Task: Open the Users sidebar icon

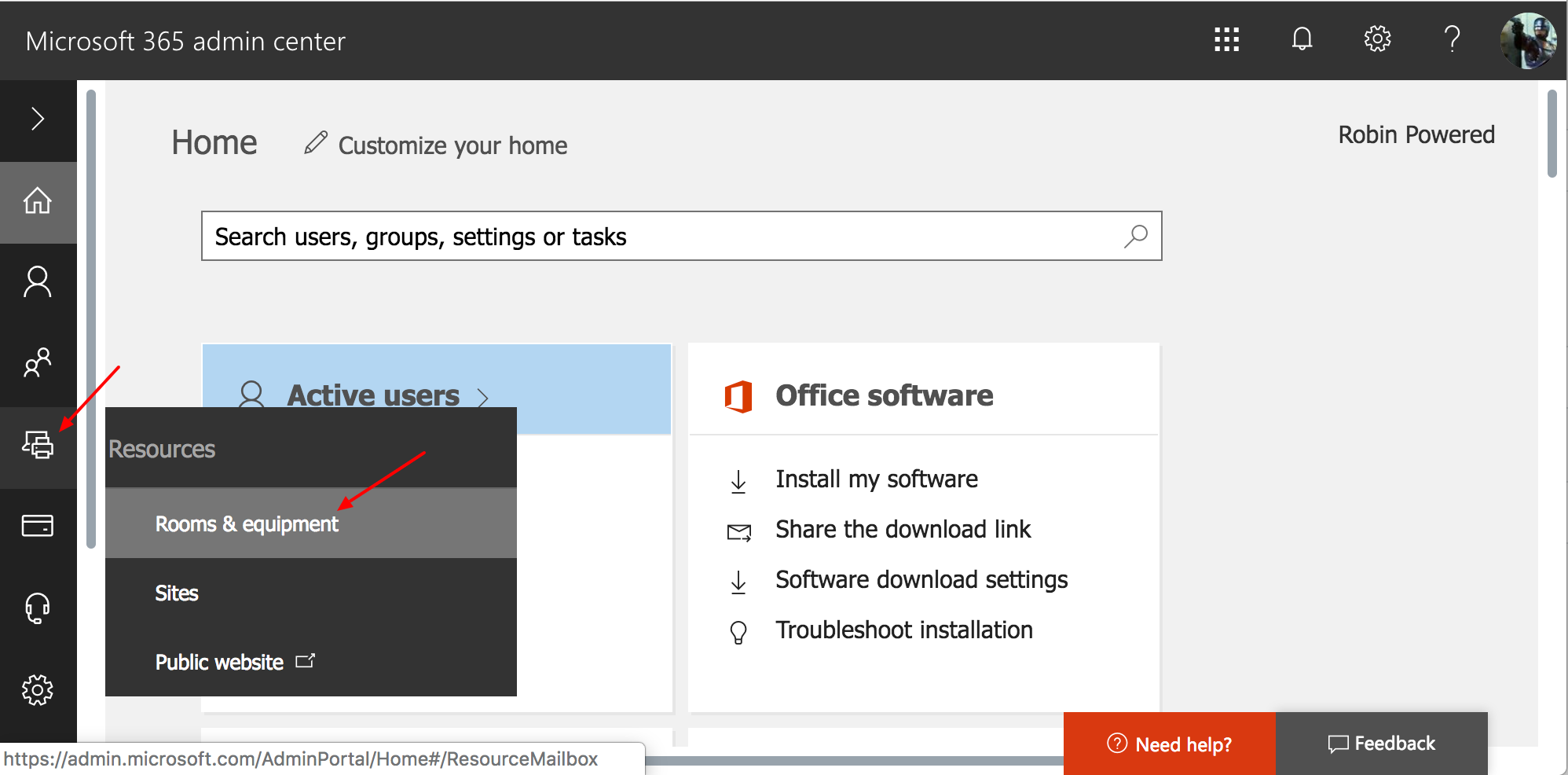Action: pyautogui.click(x=38, y=282)
